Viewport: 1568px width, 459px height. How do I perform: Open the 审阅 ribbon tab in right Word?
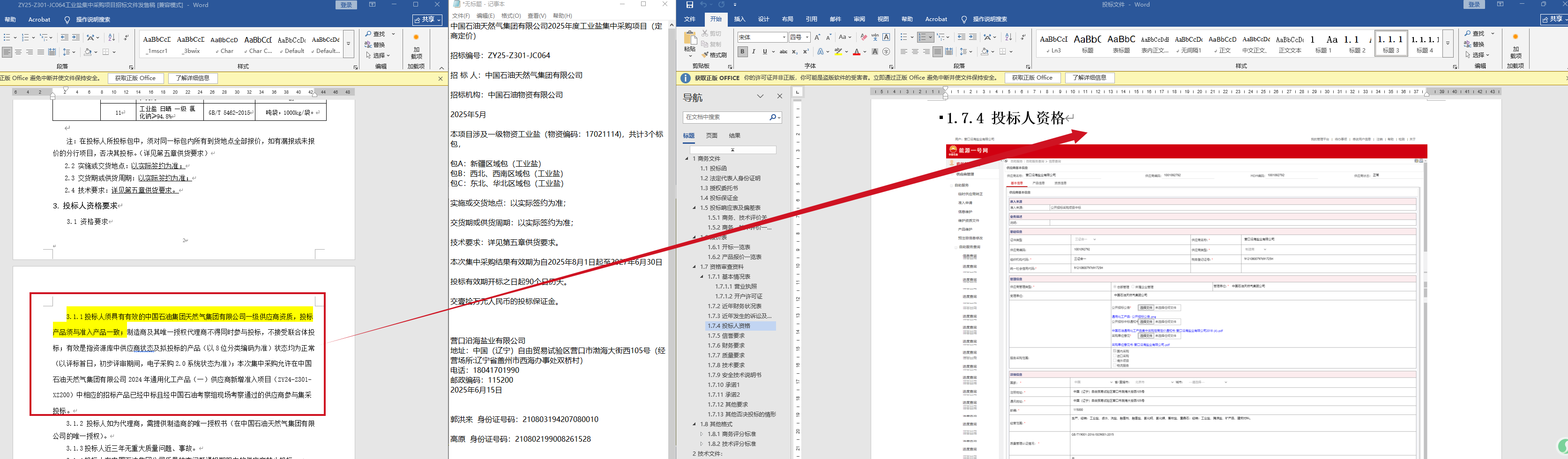(859, 19)
